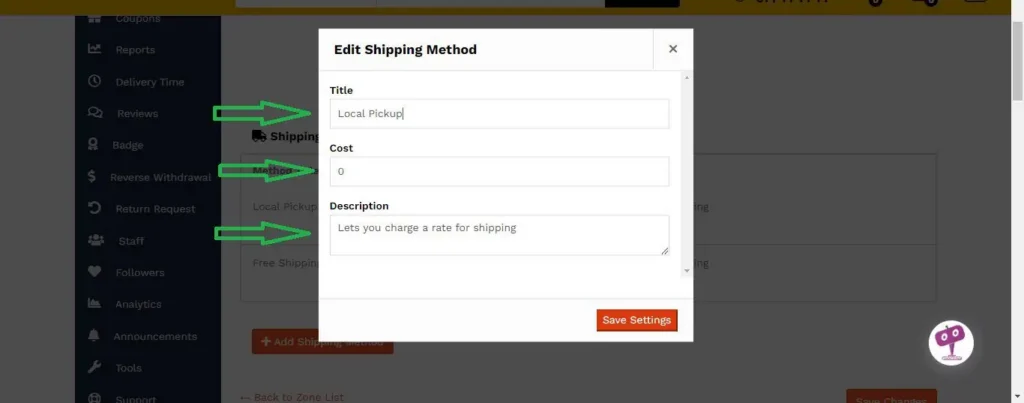Open the purple chatbot widget
This screenshot has height=403, width=1024.
pos(950,341)
